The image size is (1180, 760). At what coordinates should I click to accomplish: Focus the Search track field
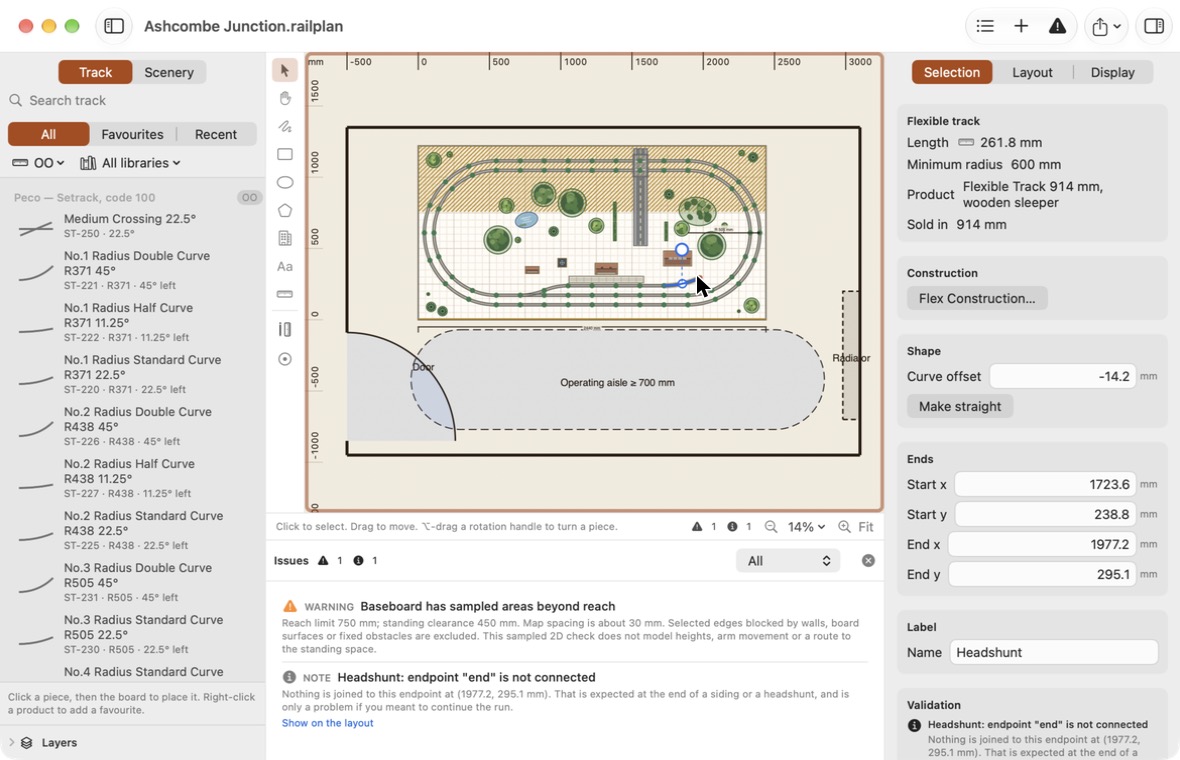coord(132,101)
